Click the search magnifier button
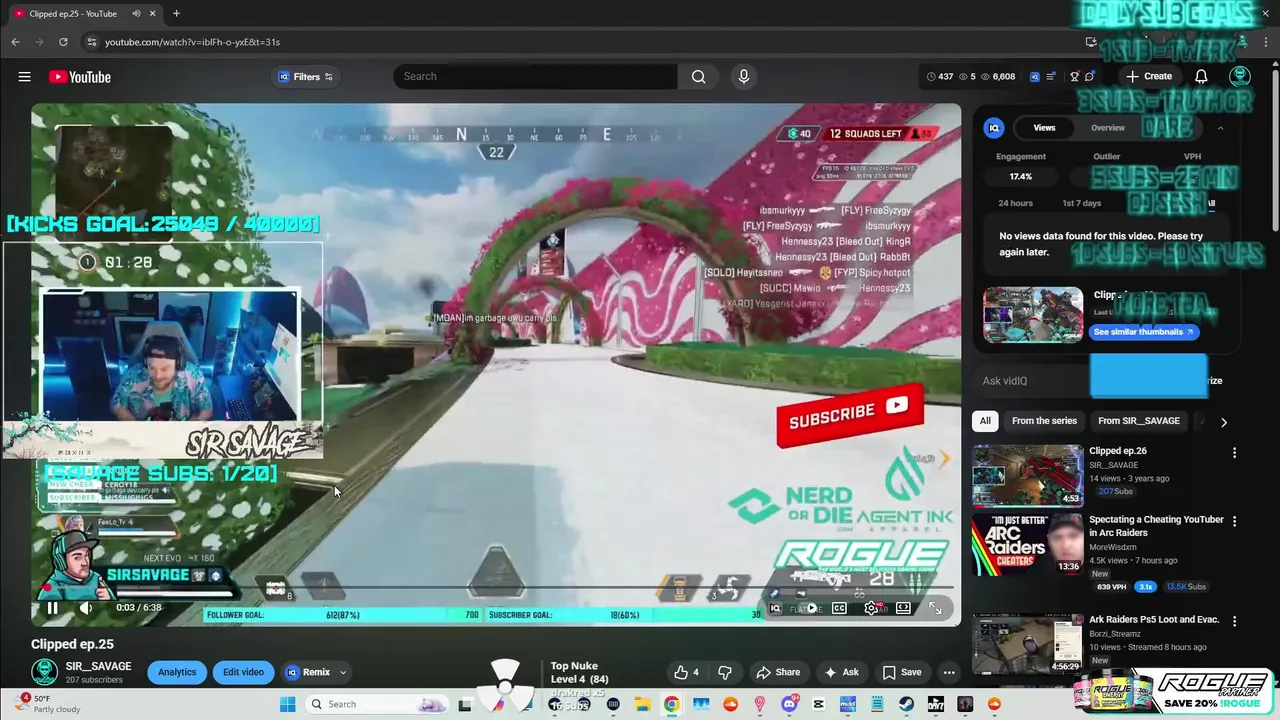The height and width of the screenshot is (720, 1280). click(698, 77)
